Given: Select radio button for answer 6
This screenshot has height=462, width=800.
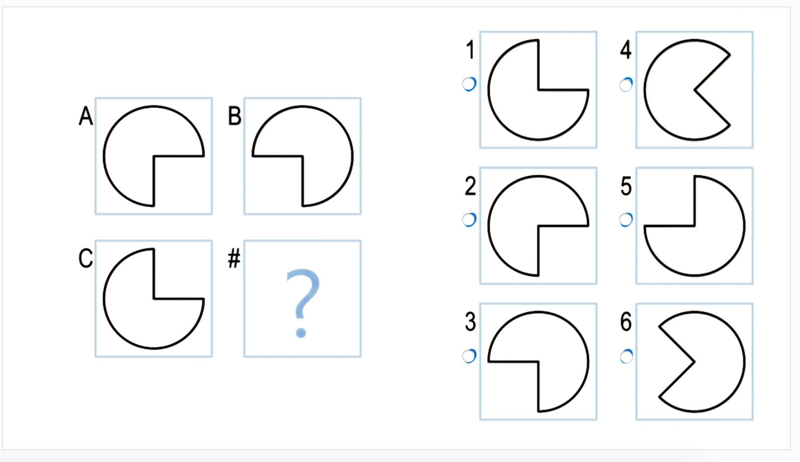Looking at the screenshot, I should (x=626, y=356).
